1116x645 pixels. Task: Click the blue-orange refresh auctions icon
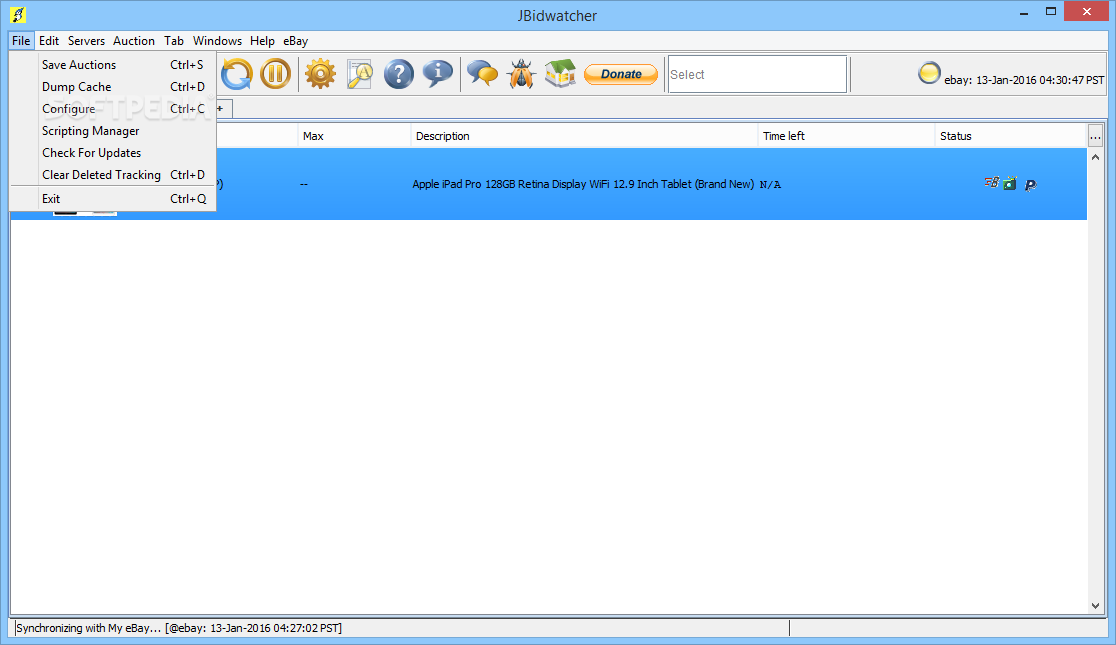(237, 74)
